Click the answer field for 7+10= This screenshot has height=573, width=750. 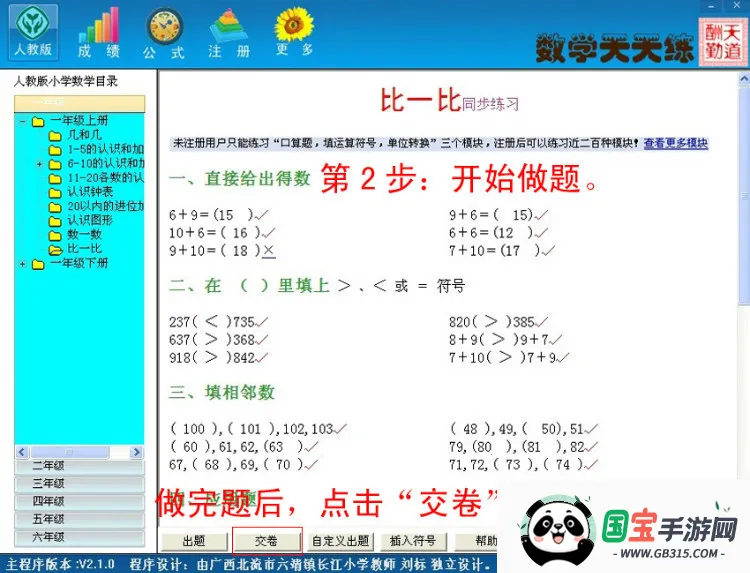pos(520,251)
